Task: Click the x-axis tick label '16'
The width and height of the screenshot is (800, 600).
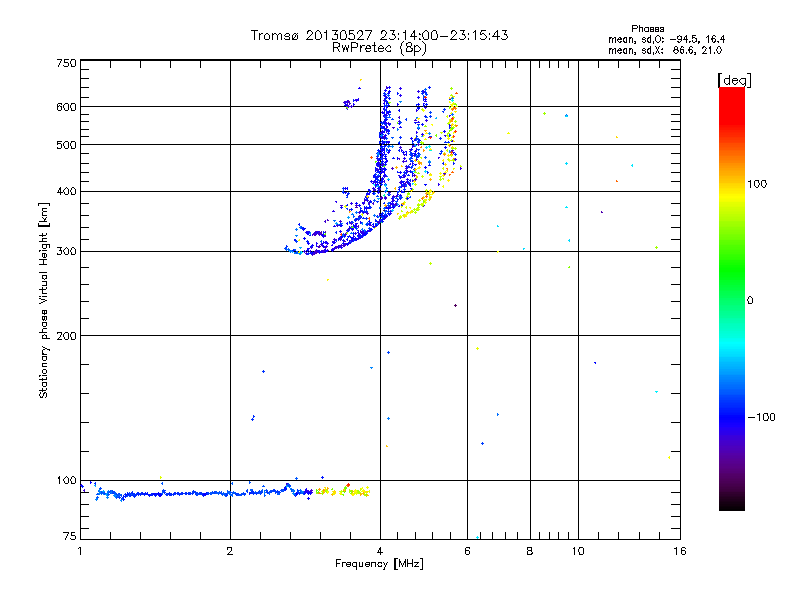Action: pyautogui.click(x=680, y=551)
